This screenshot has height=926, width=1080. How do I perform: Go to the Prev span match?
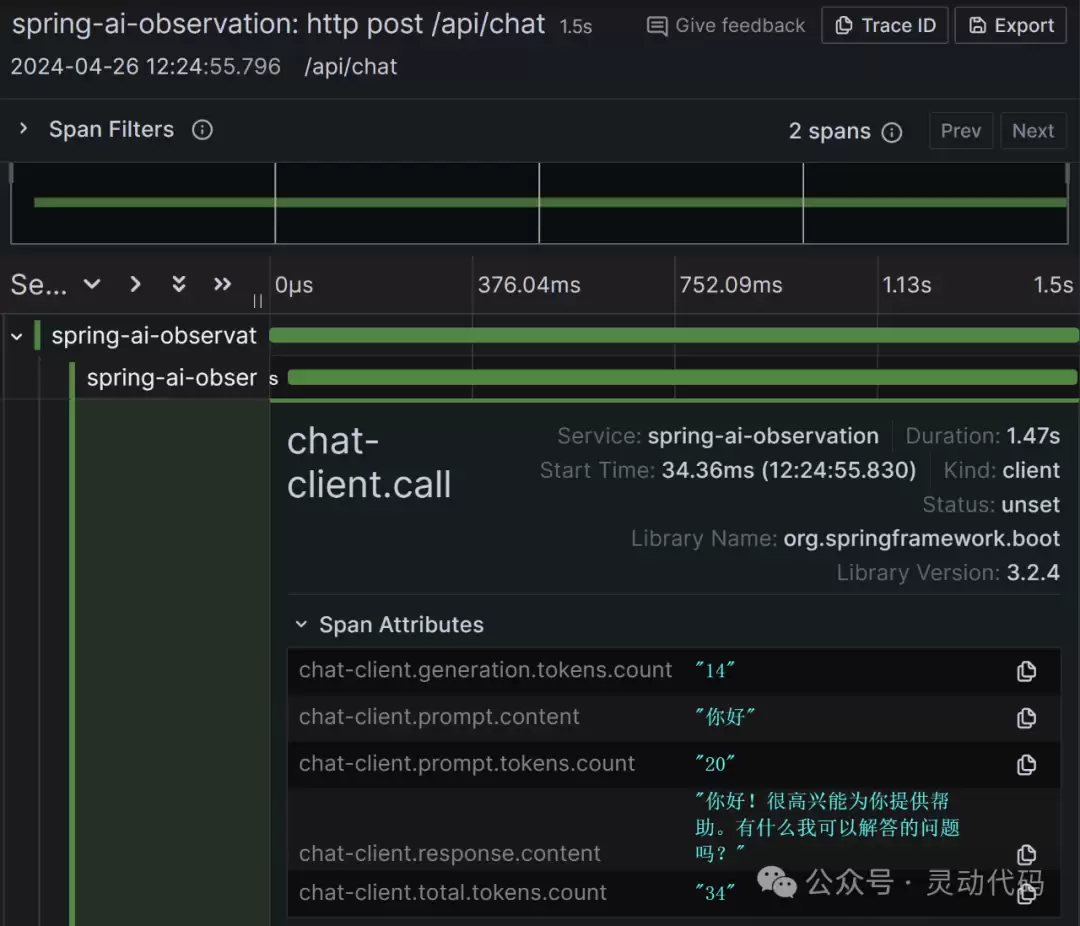(x=961, y=131)
